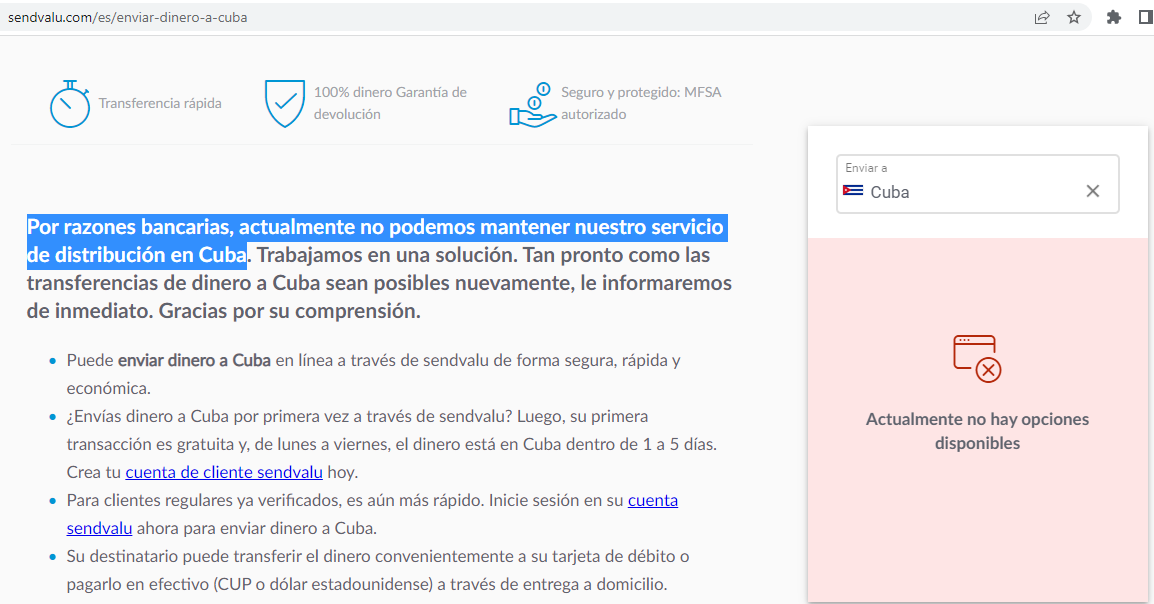Click the bullet starting '¿Envías dinero a Cuba'
Image resolution: width=1154 pixels, height=604 pixels.
click(x=392, y=444)
